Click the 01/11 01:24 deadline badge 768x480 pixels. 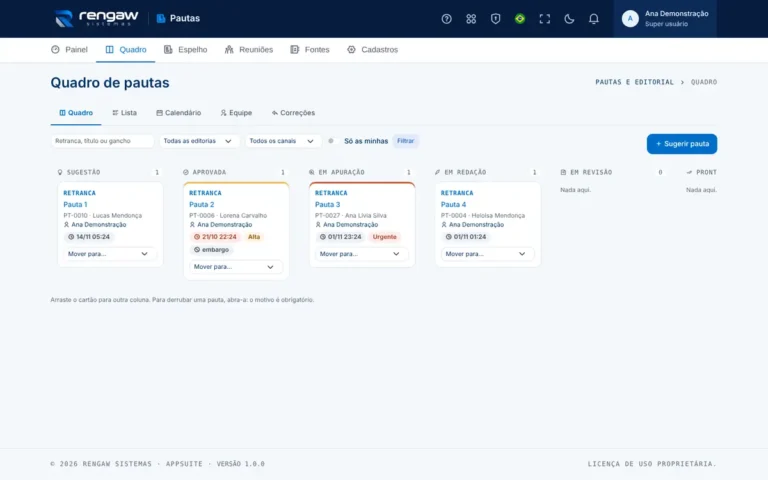[466, 237]
